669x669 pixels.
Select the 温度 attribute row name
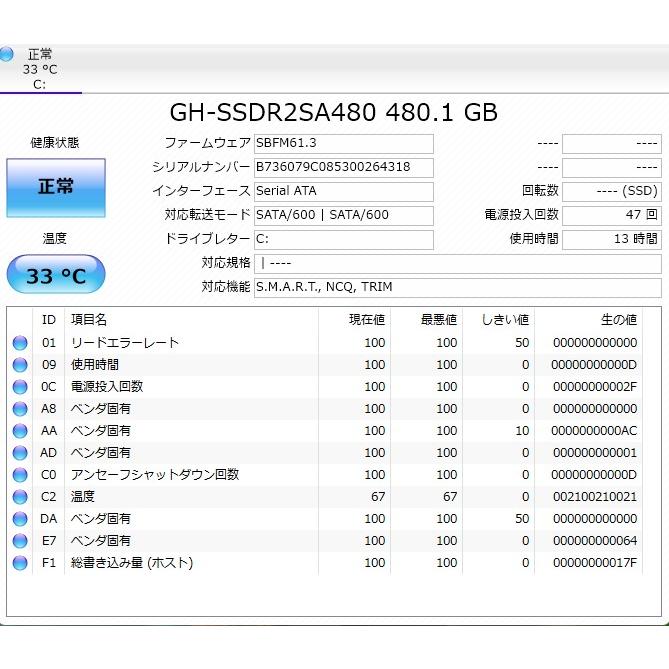tap(83, 497)
